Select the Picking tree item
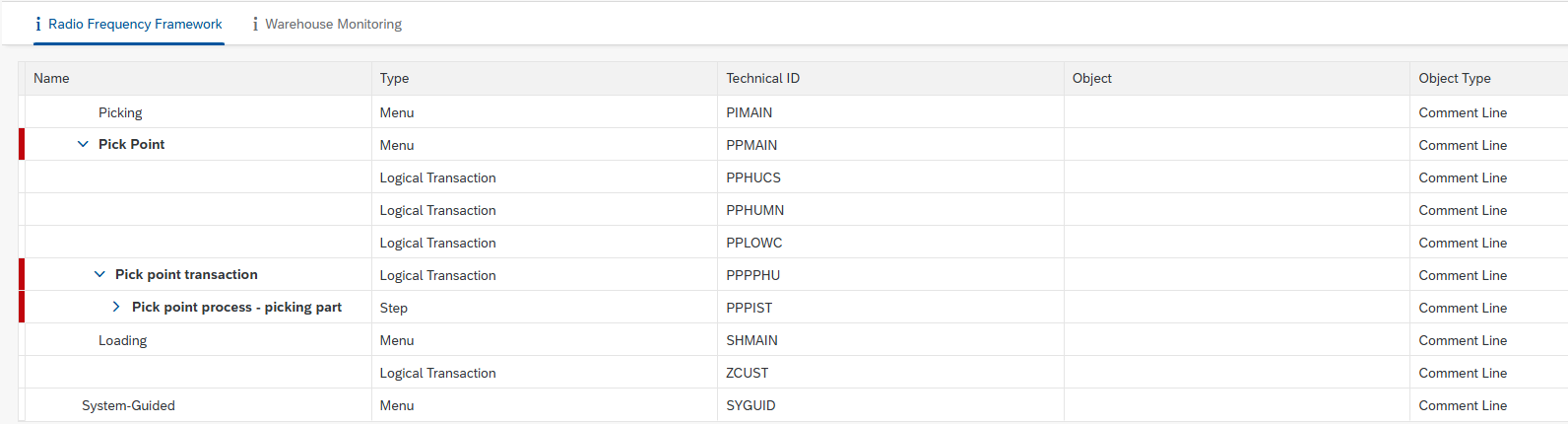The image size is (1568, 424). click(120, 112)
